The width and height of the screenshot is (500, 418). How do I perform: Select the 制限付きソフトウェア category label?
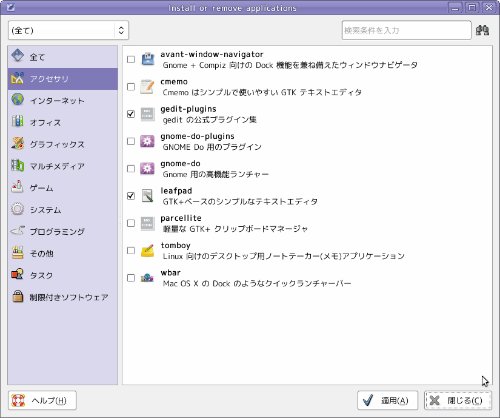[x=69, y=297]
